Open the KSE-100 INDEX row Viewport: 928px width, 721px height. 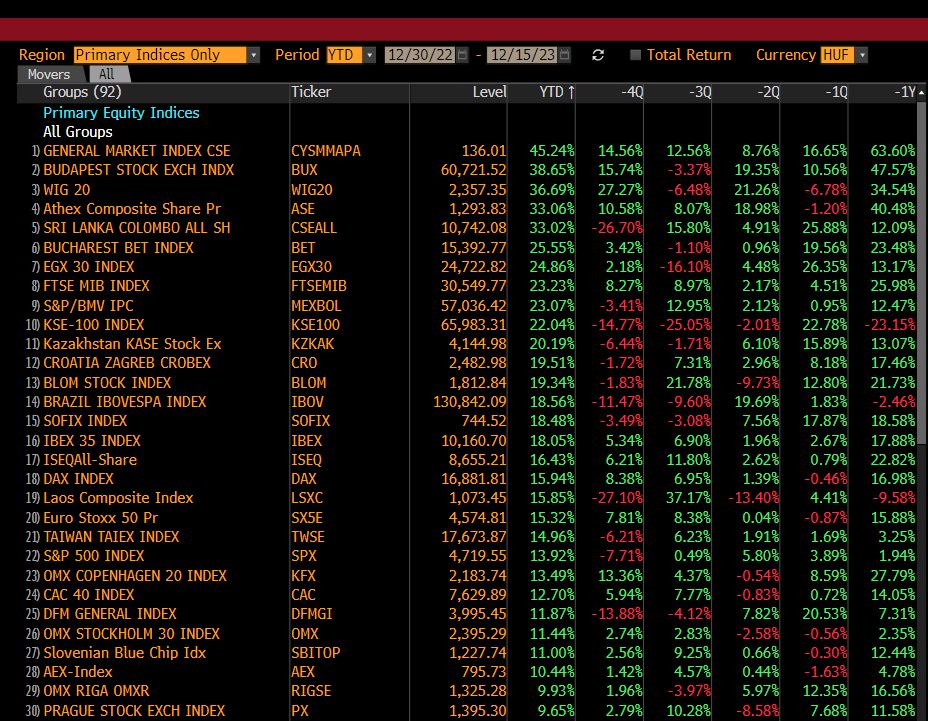coord(468,325)
